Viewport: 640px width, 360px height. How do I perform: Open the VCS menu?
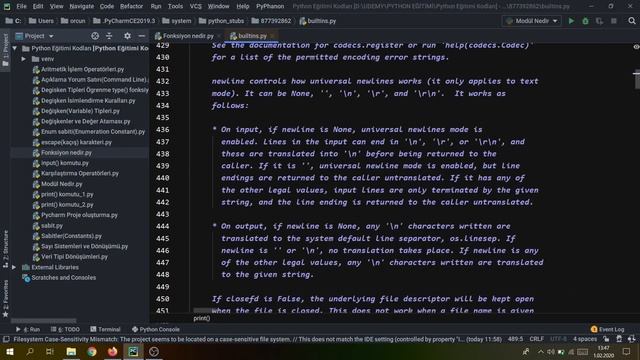(x=196, y=6)
